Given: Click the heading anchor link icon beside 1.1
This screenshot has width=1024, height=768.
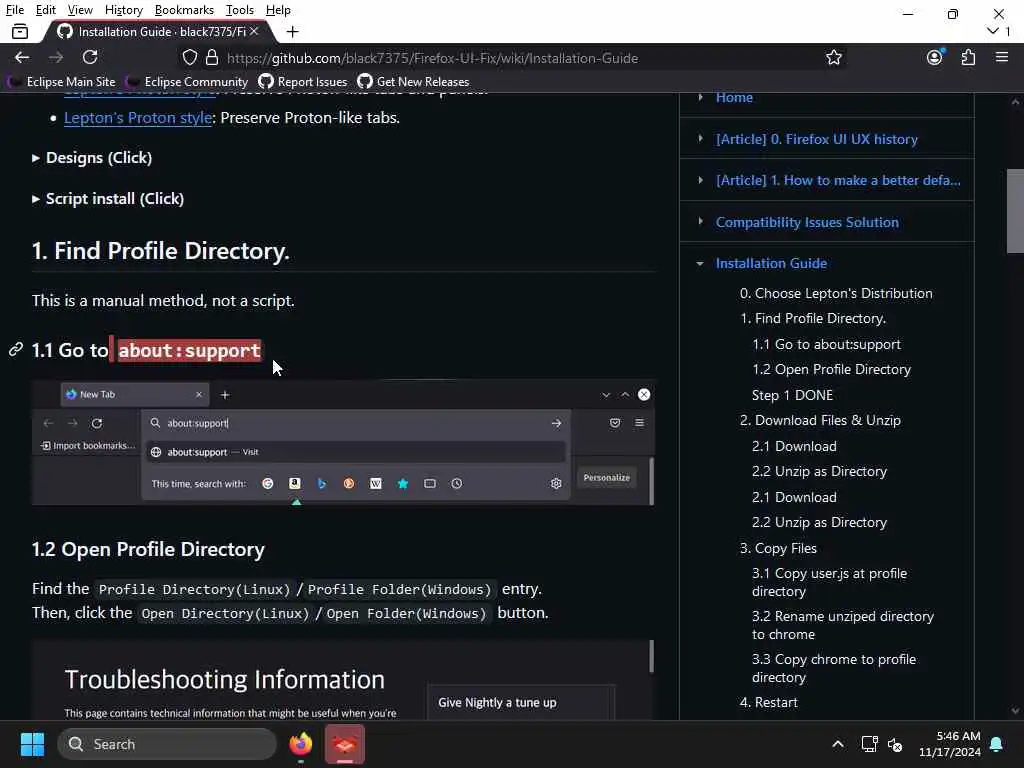Looking at the screenshot, I should (x=16, y=349).
